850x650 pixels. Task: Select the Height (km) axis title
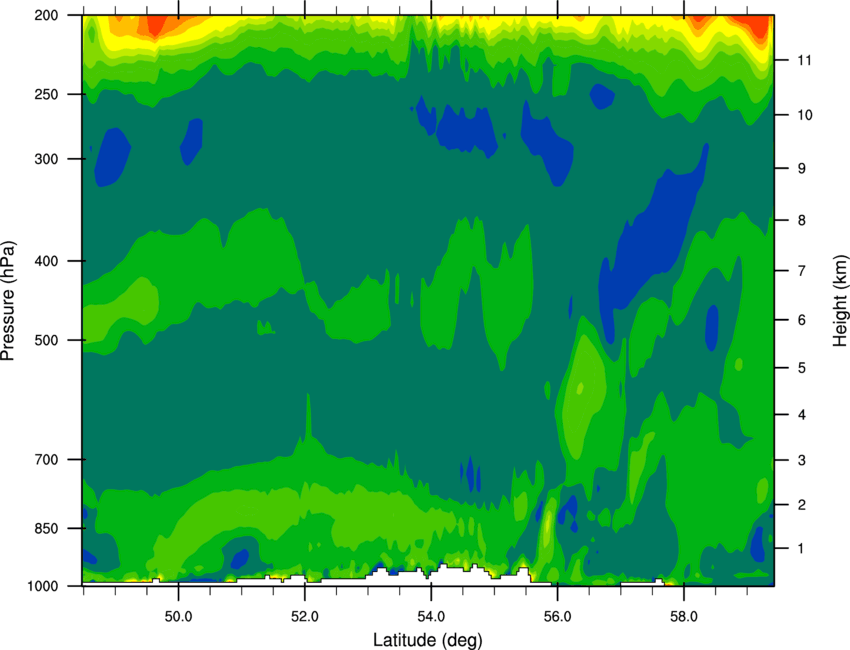840,300
